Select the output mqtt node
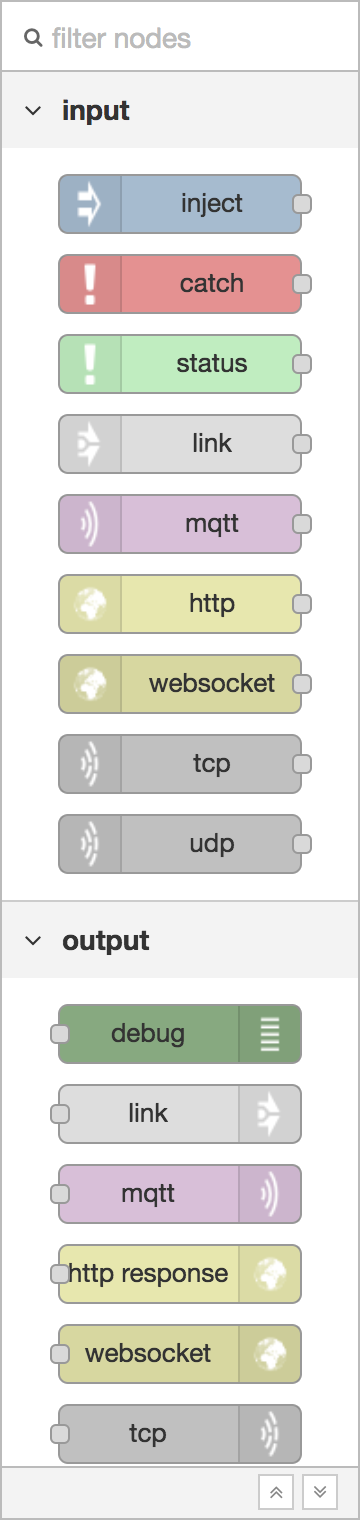 pos(180,1194)
